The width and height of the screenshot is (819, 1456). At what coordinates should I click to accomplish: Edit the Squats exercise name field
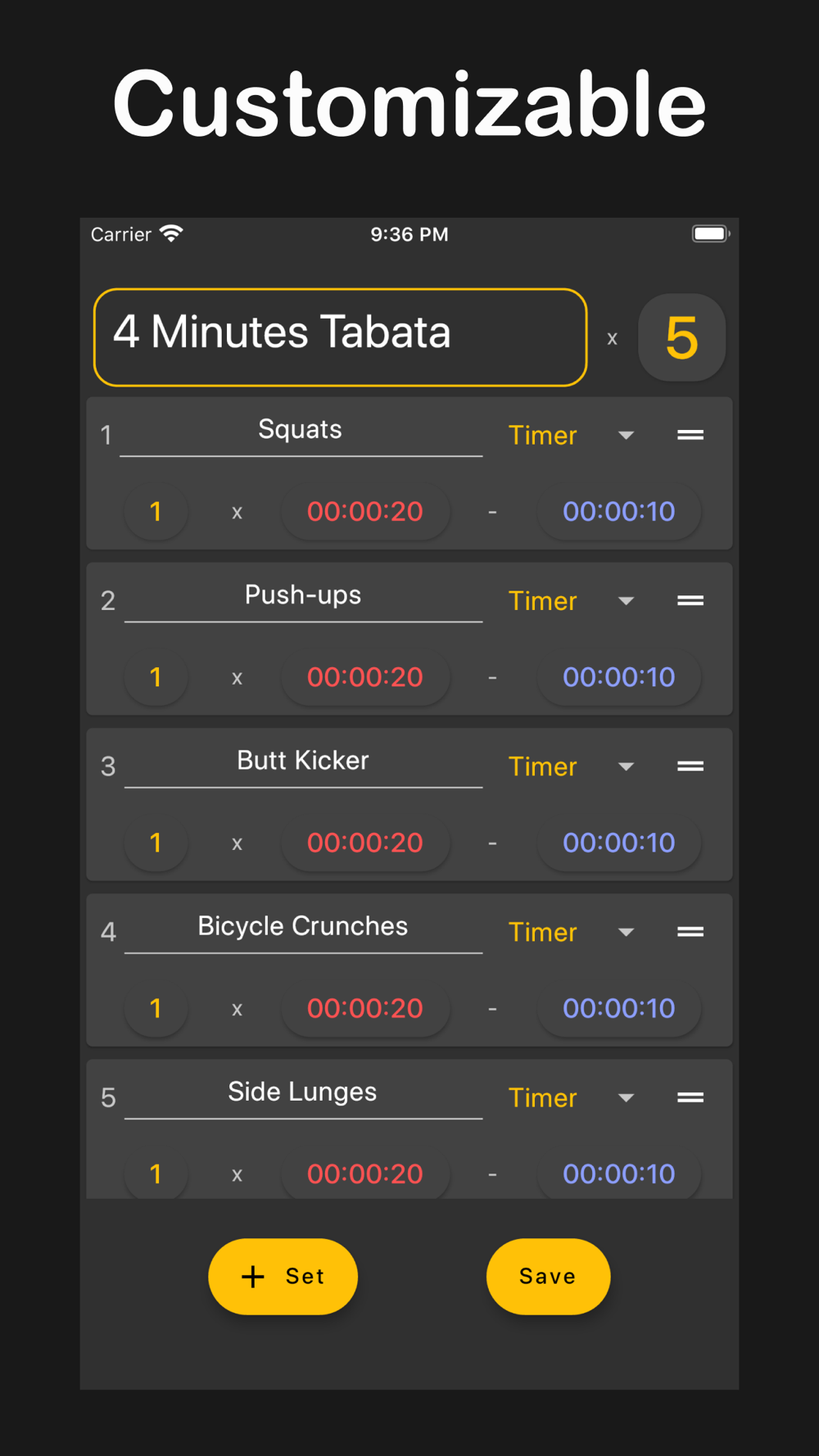[x=301, y=430]
